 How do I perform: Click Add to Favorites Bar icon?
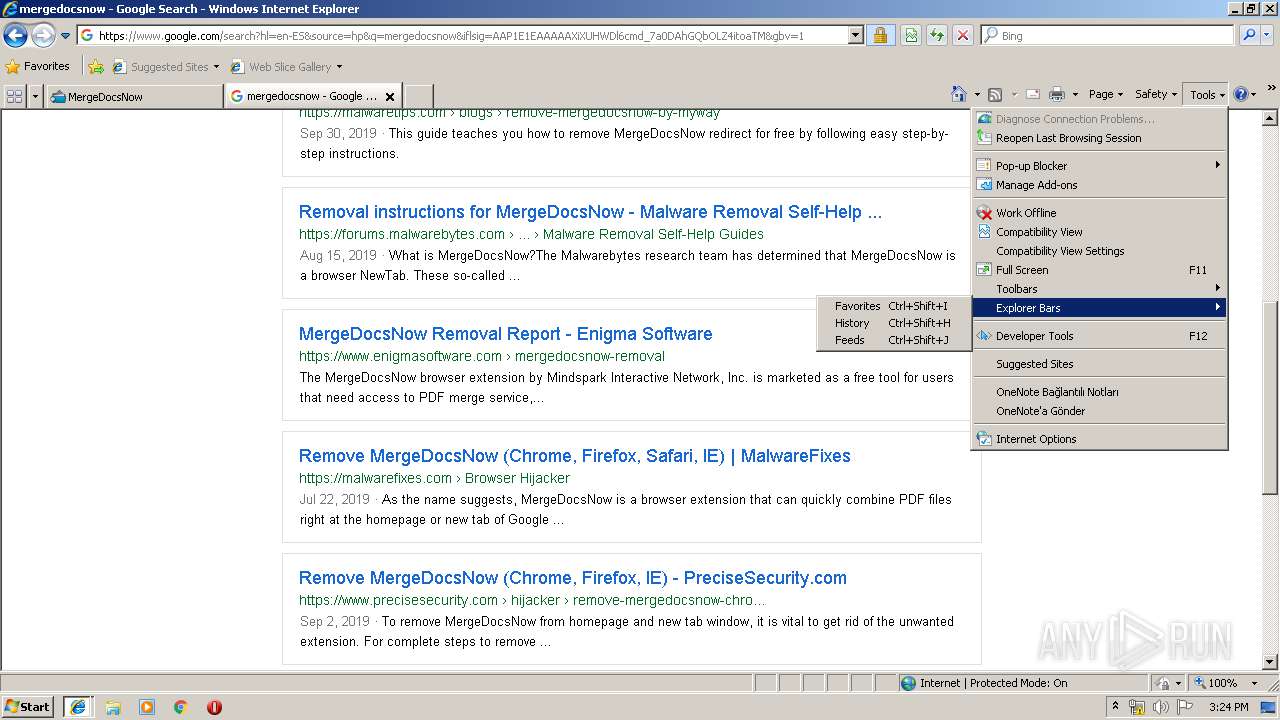tap(96, 67)
